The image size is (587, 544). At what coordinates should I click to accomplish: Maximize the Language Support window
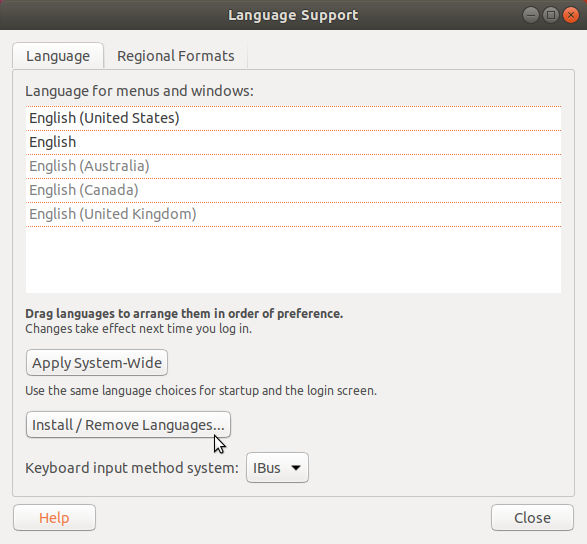(551, 15)
